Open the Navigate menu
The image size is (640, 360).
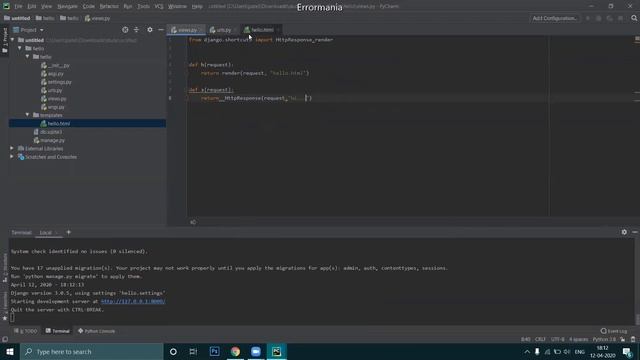click(x=67, y=7)
